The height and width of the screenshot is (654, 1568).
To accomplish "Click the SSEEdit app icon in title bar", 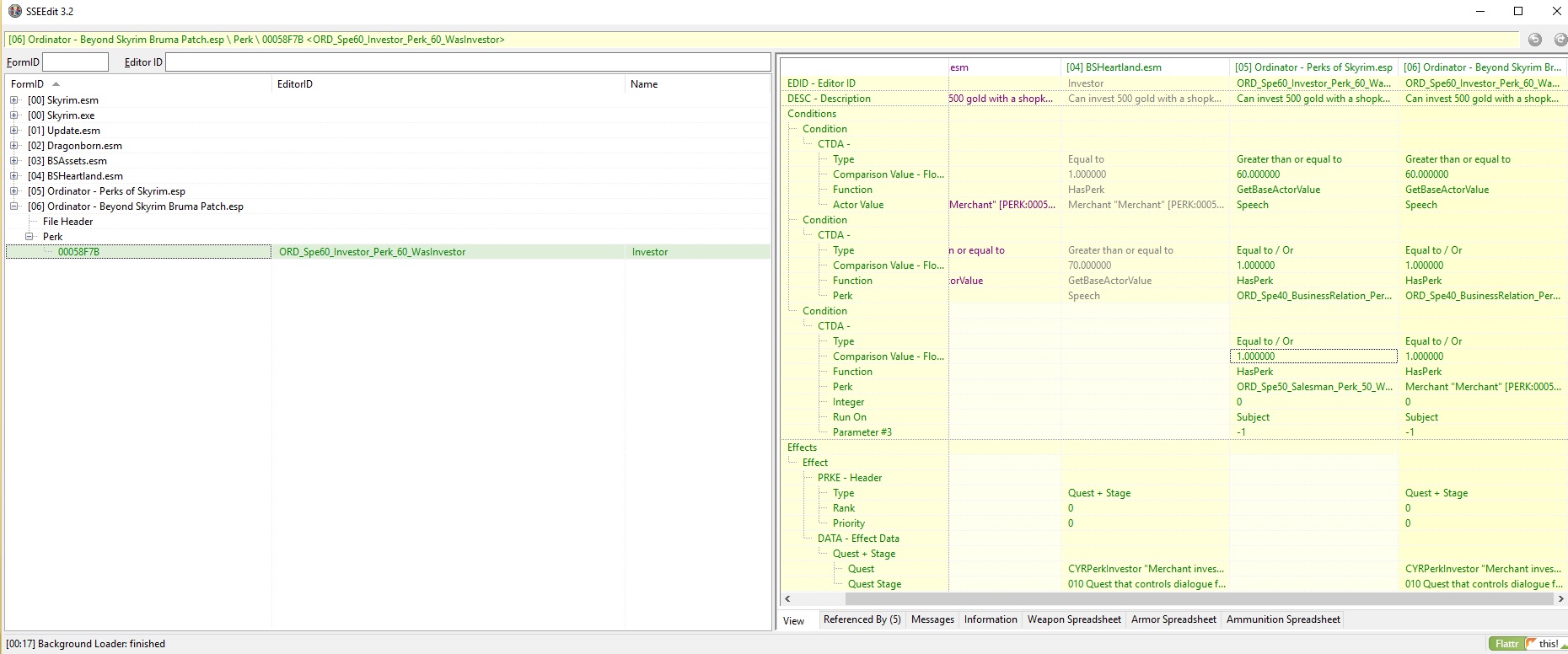I will point(14,11).
